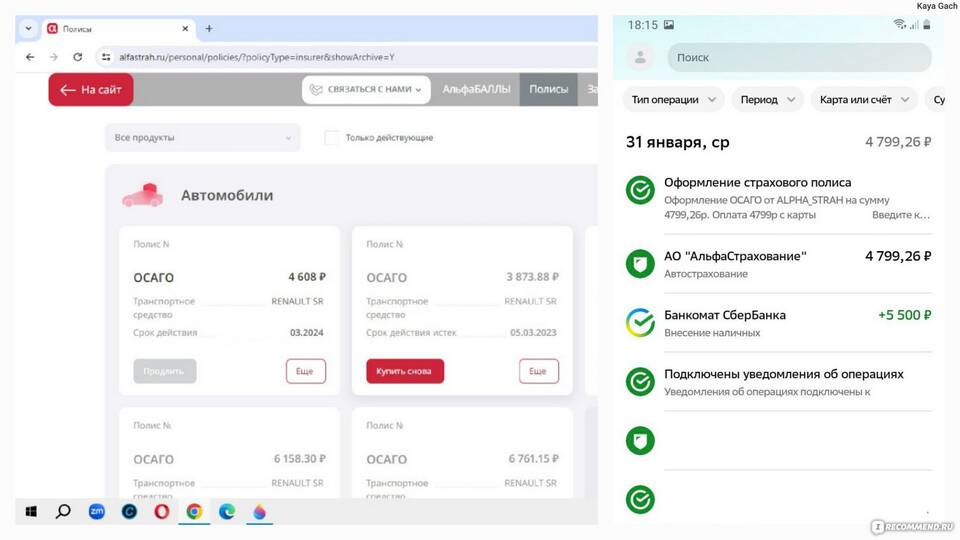Screen dimensions: 960x540
Task: Expand the "Период" filter
Action: click(767, 100)
